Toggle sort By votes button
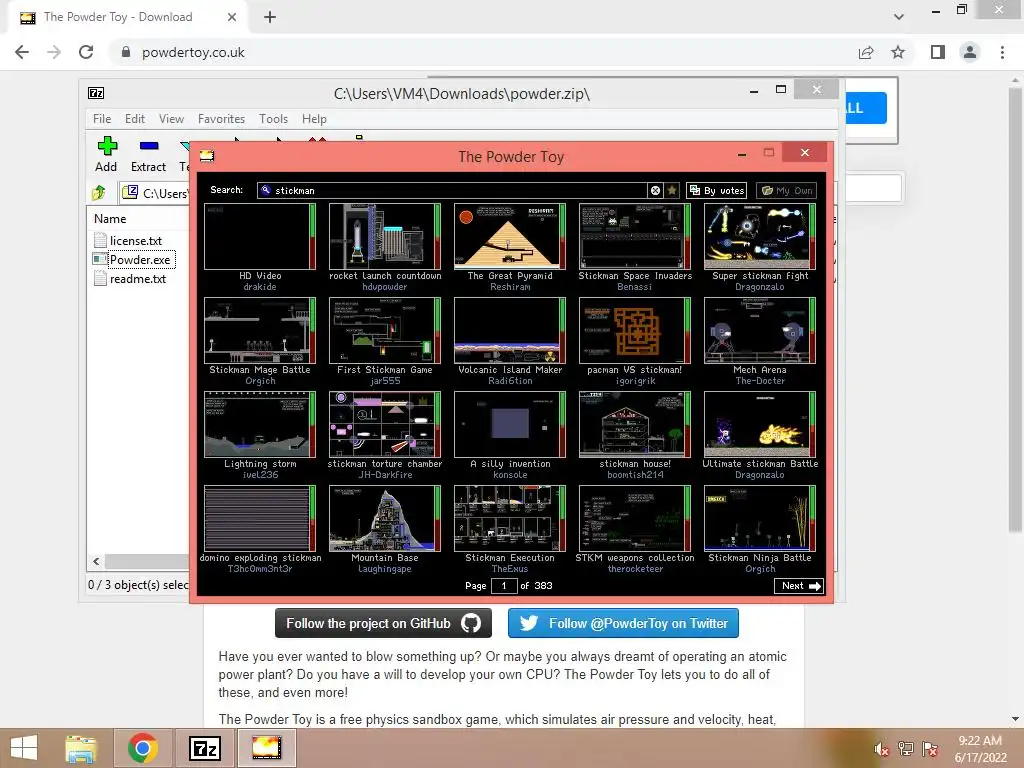The height and width of the screenshot is (768, 1024). (x=716, y=190)
